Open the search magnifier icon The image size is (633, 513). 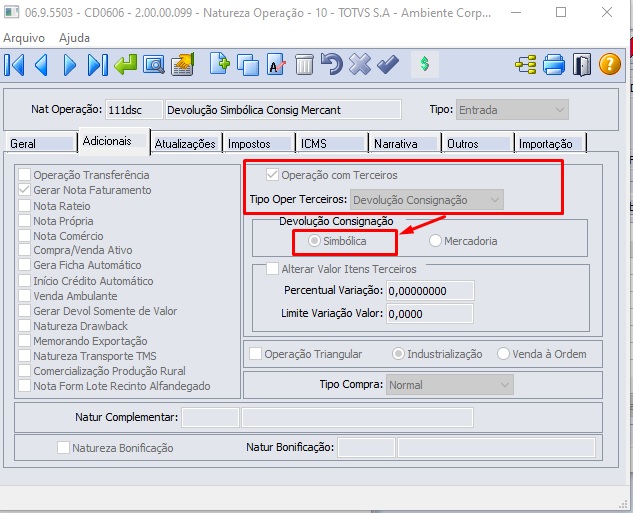[x=154, y=65]
